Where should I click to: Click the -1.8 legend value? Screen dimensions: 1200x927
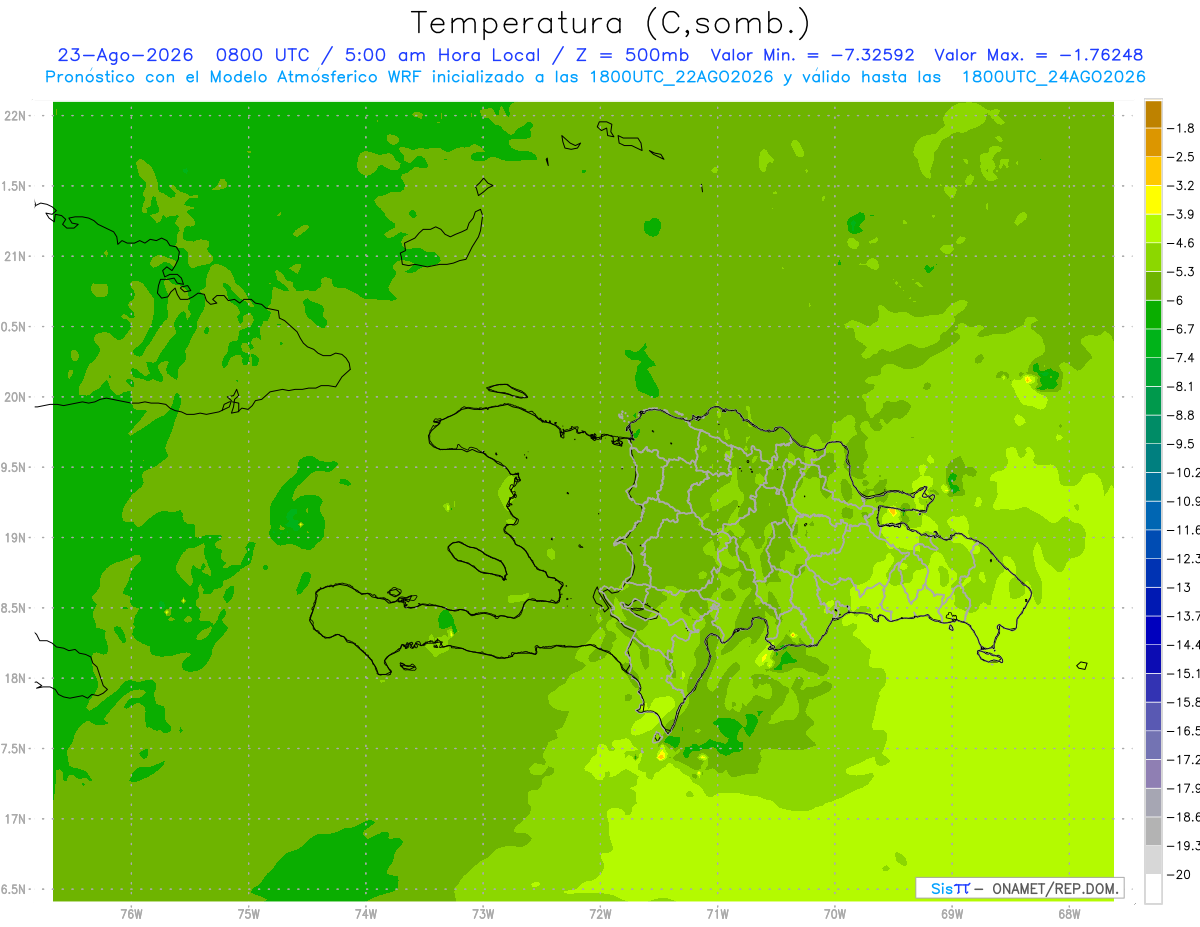pyautogui.click(x=1181, y=128)
